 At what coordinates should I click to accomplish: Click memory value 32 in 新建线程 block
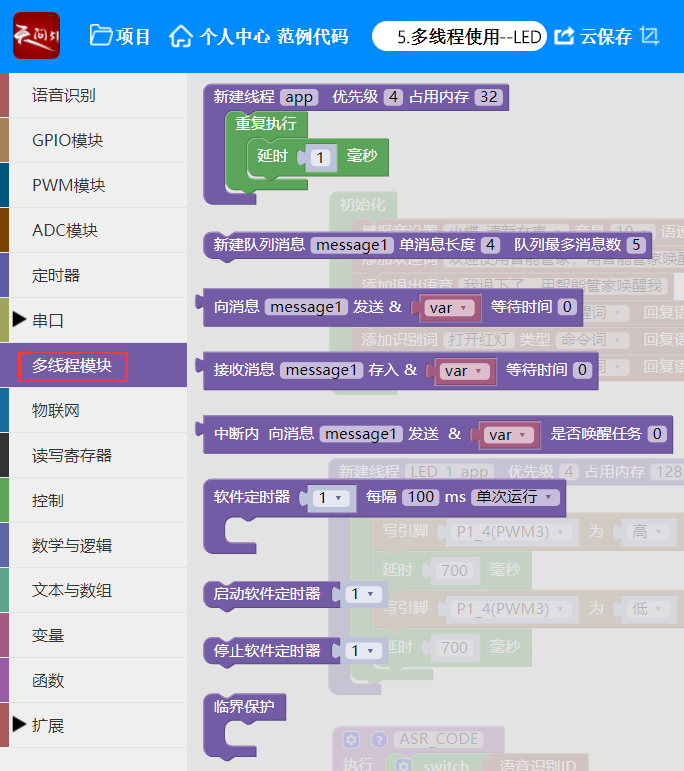488,97
